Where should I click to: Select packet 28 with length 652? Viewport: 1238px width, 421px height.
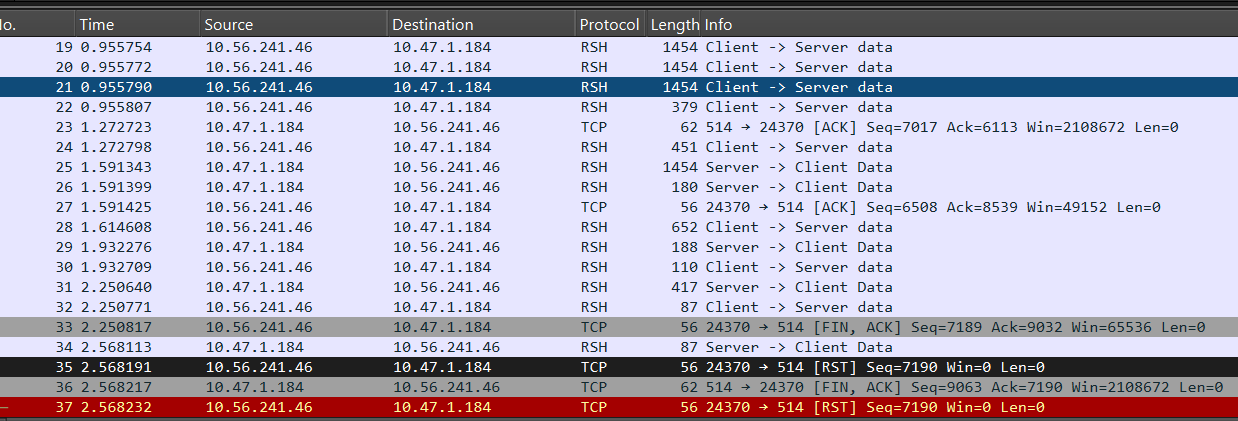pos(619,227)
